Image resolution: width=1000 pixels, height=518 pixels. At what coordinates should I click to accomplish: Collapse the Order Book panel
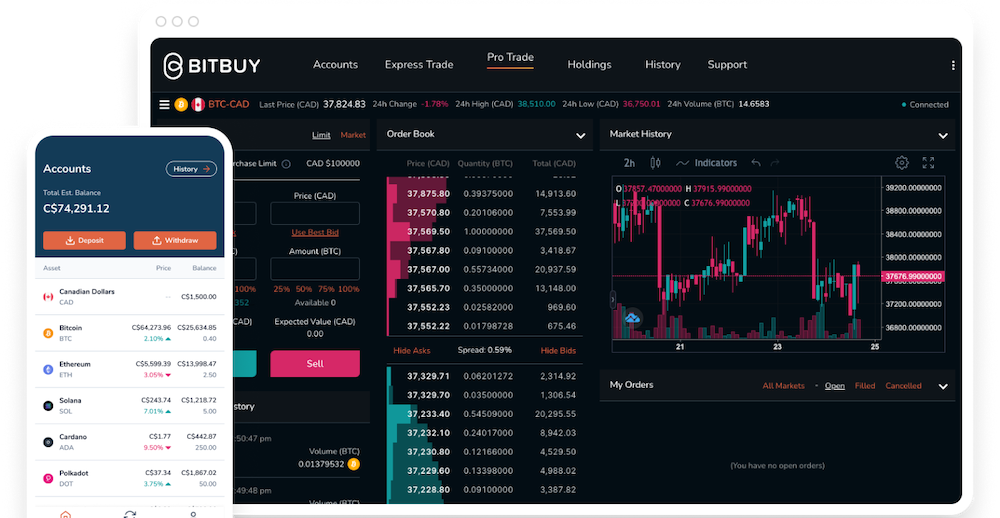[580, 135]
